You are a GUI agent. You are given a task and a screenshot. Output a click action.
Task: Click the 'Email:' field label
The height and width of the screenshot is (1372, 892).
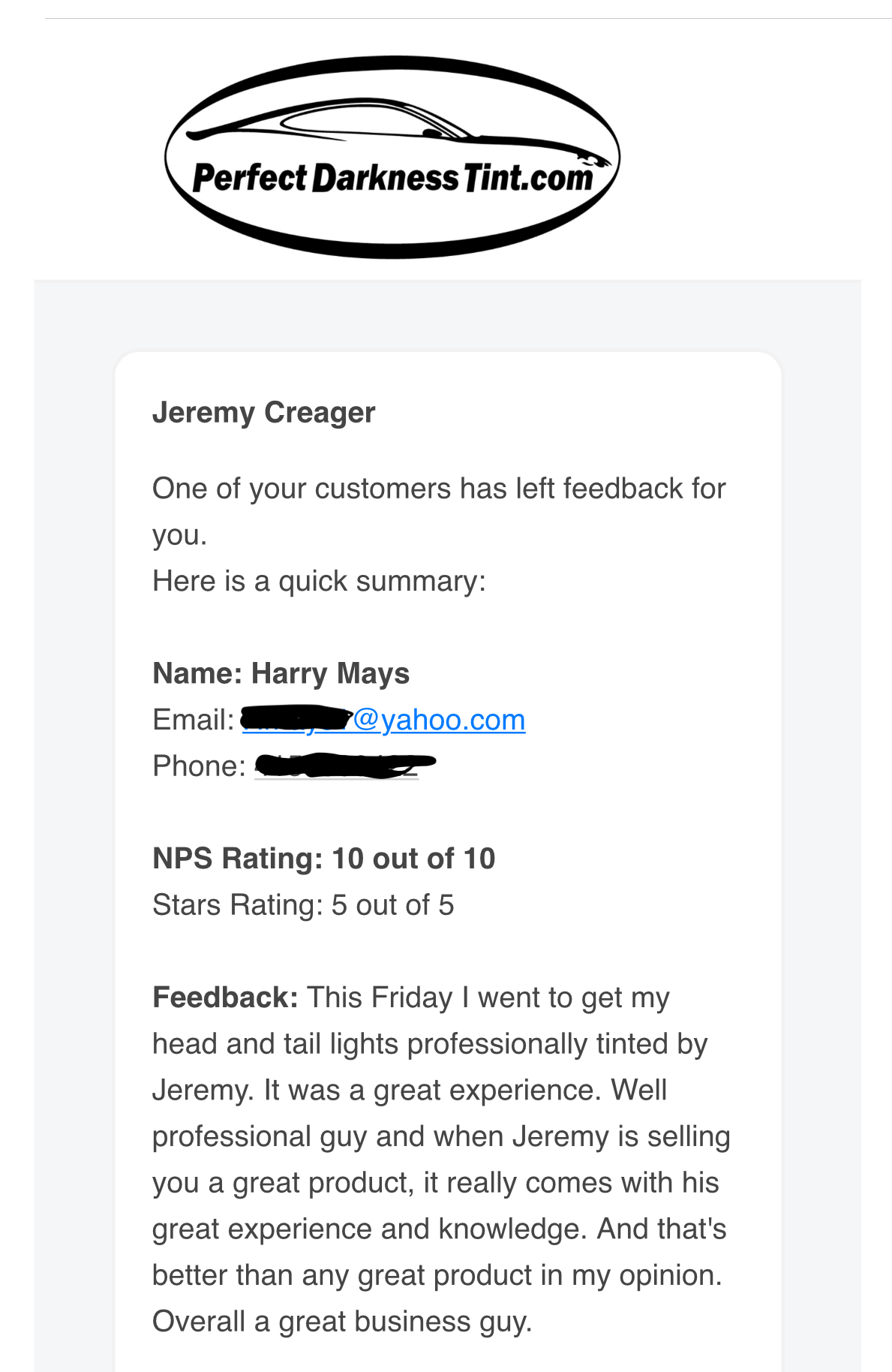194,720
